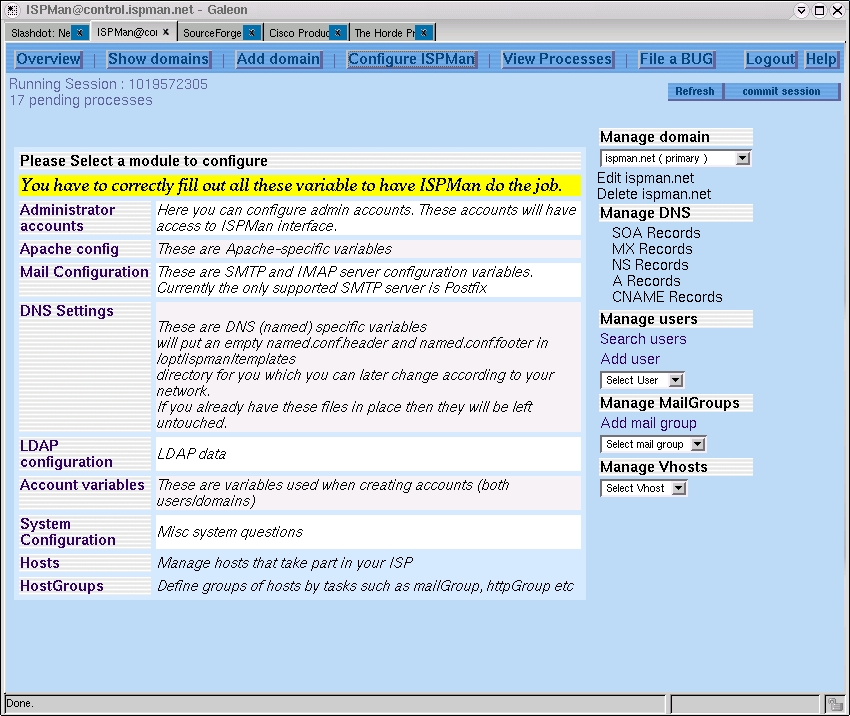
Task: Click Add user link
Action: tap(630, 359)
